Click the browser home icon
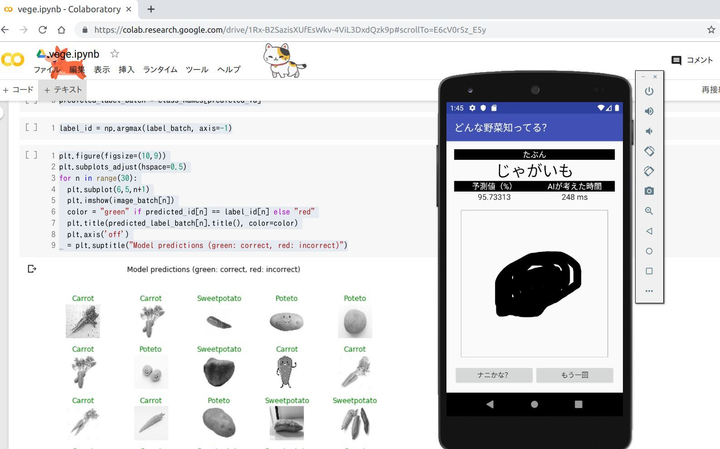Viewport: 720px width, 449px height. pyautogui.click(x=61, y=30)
